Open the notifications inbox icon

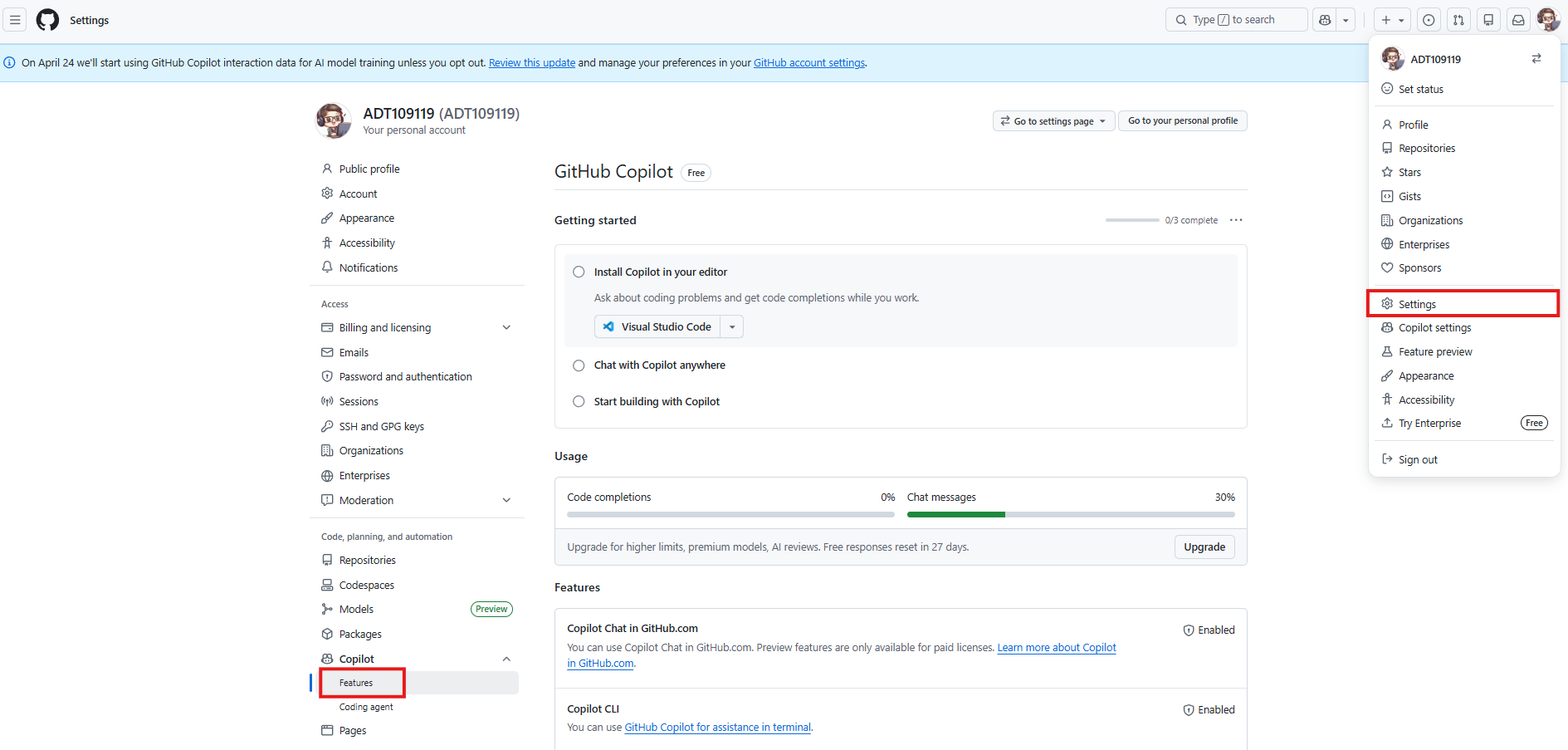[x=1518, y=20]
